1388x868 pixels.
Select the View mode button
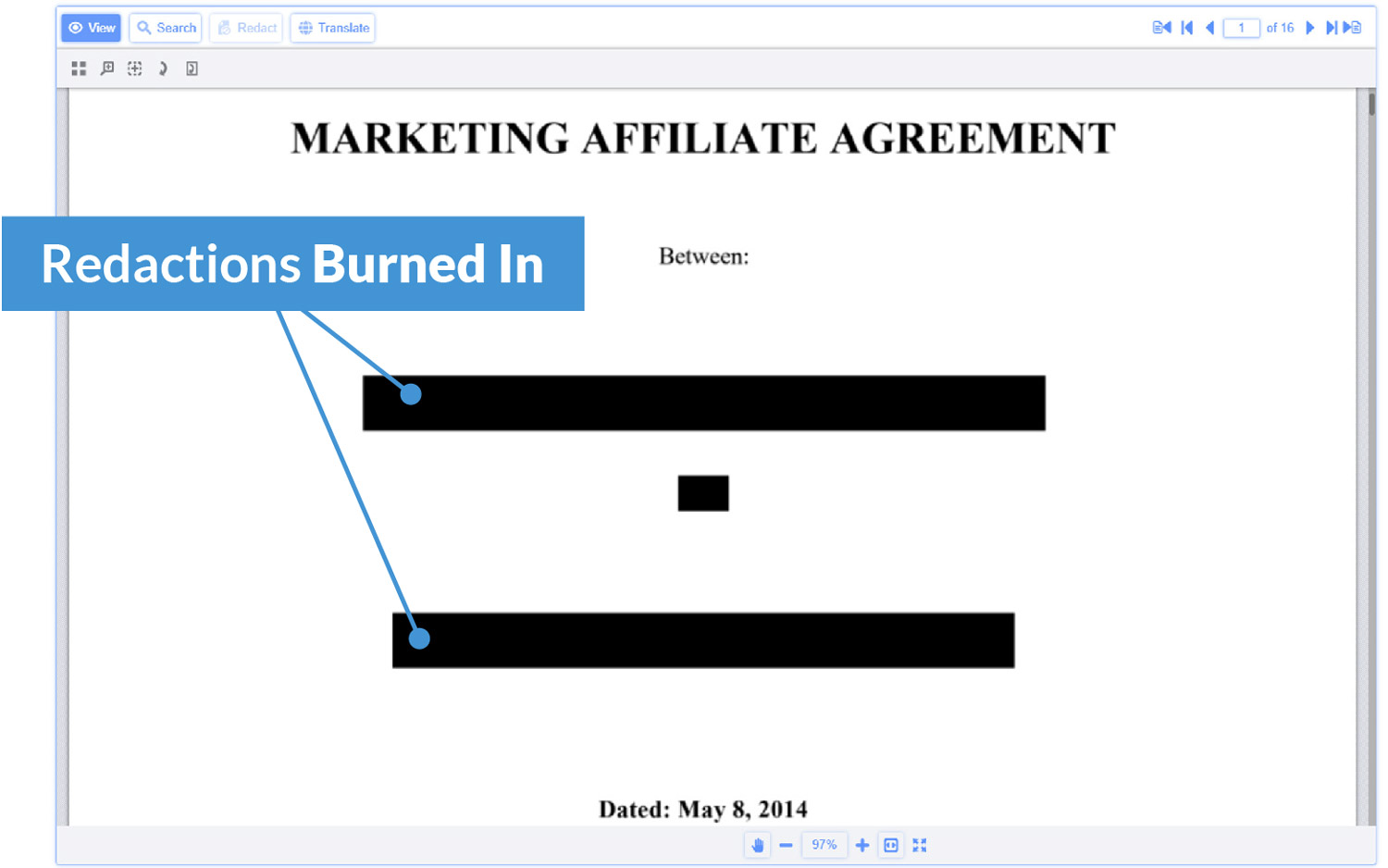(90, 28)
